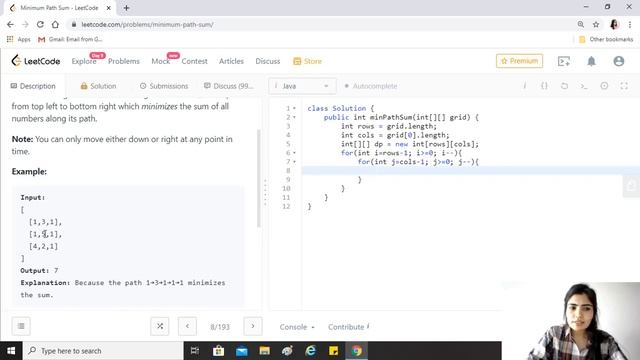Viewport: 640px width, 360px height.
Task: Click the Windows taskbar search box
Action: (x=102, y=351)
